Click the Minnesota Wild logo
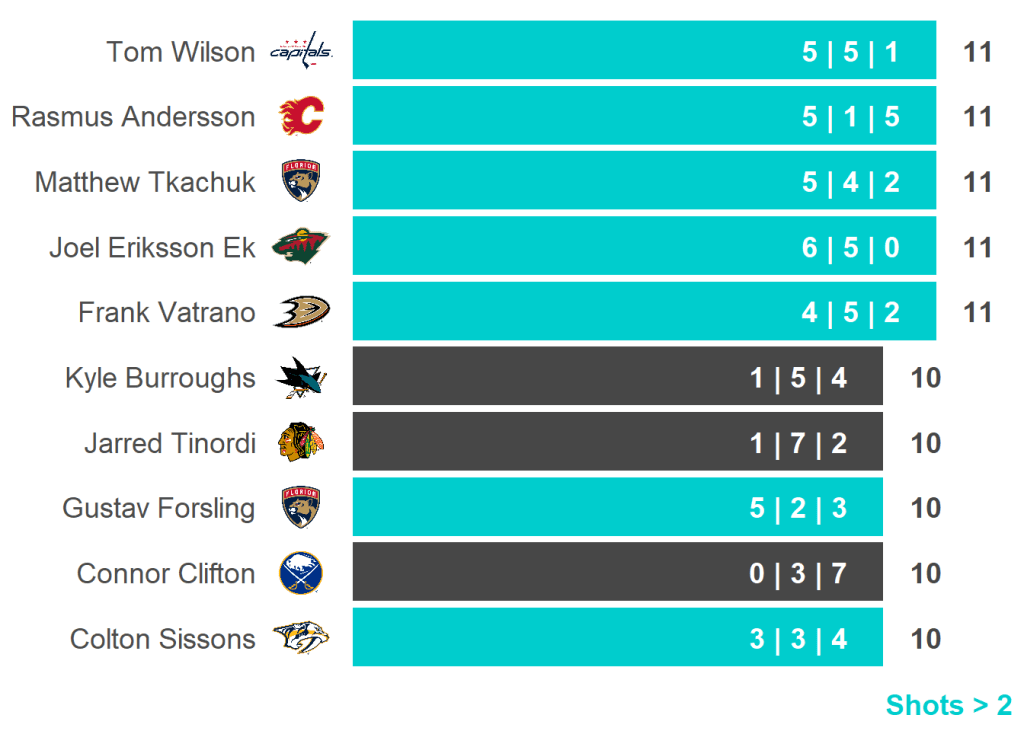This screenshot has height=731, width=1024. coord(301,247)
